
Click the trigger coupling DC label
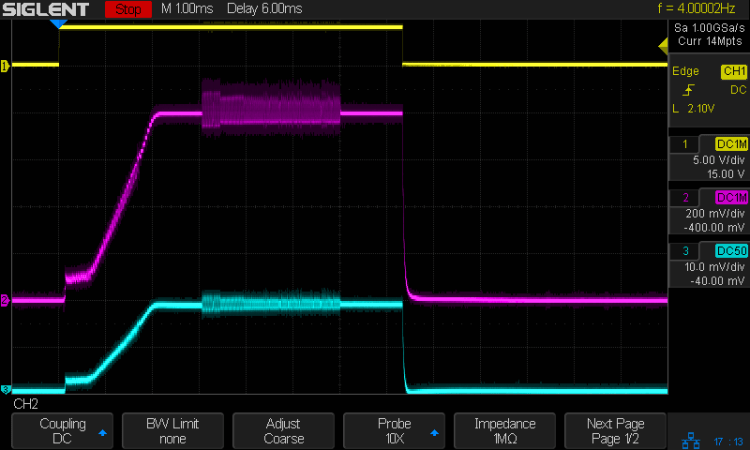point(738,90)
